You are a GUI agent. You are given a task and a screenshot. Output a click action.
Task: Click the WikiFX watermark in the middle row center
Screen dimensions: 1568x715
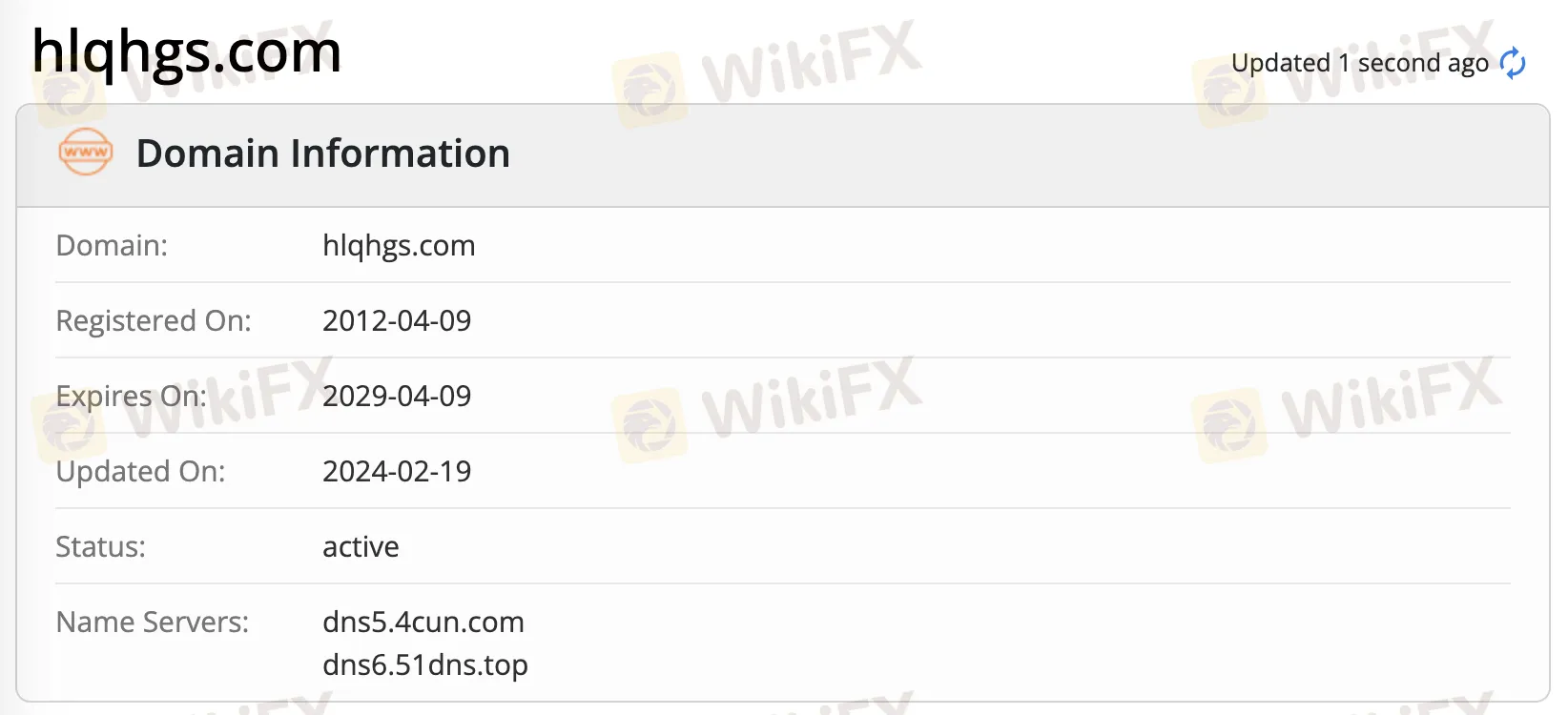pos(768,405)
